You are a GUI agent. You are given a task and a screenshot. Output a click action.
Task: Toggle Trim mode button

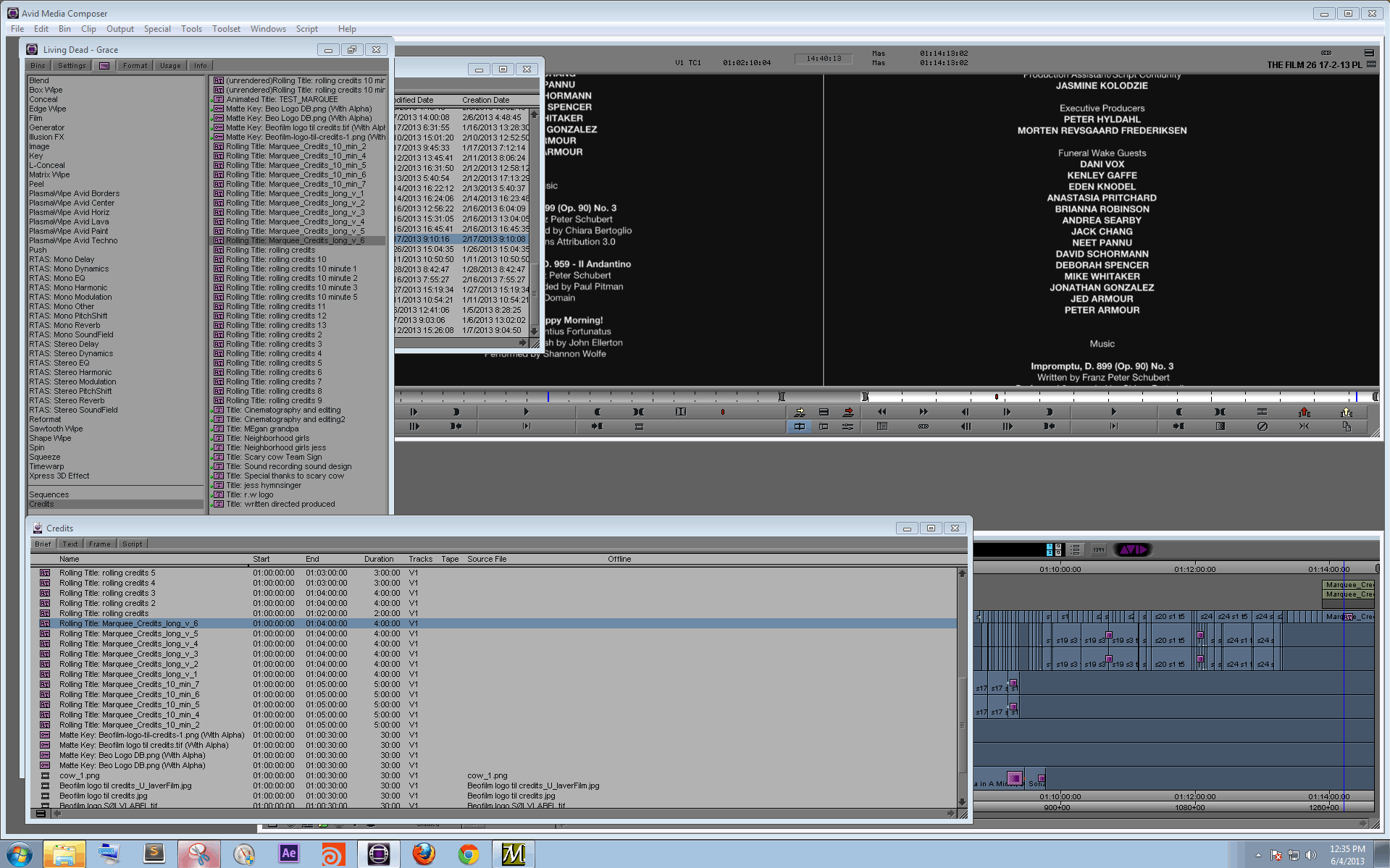point(824,426)
